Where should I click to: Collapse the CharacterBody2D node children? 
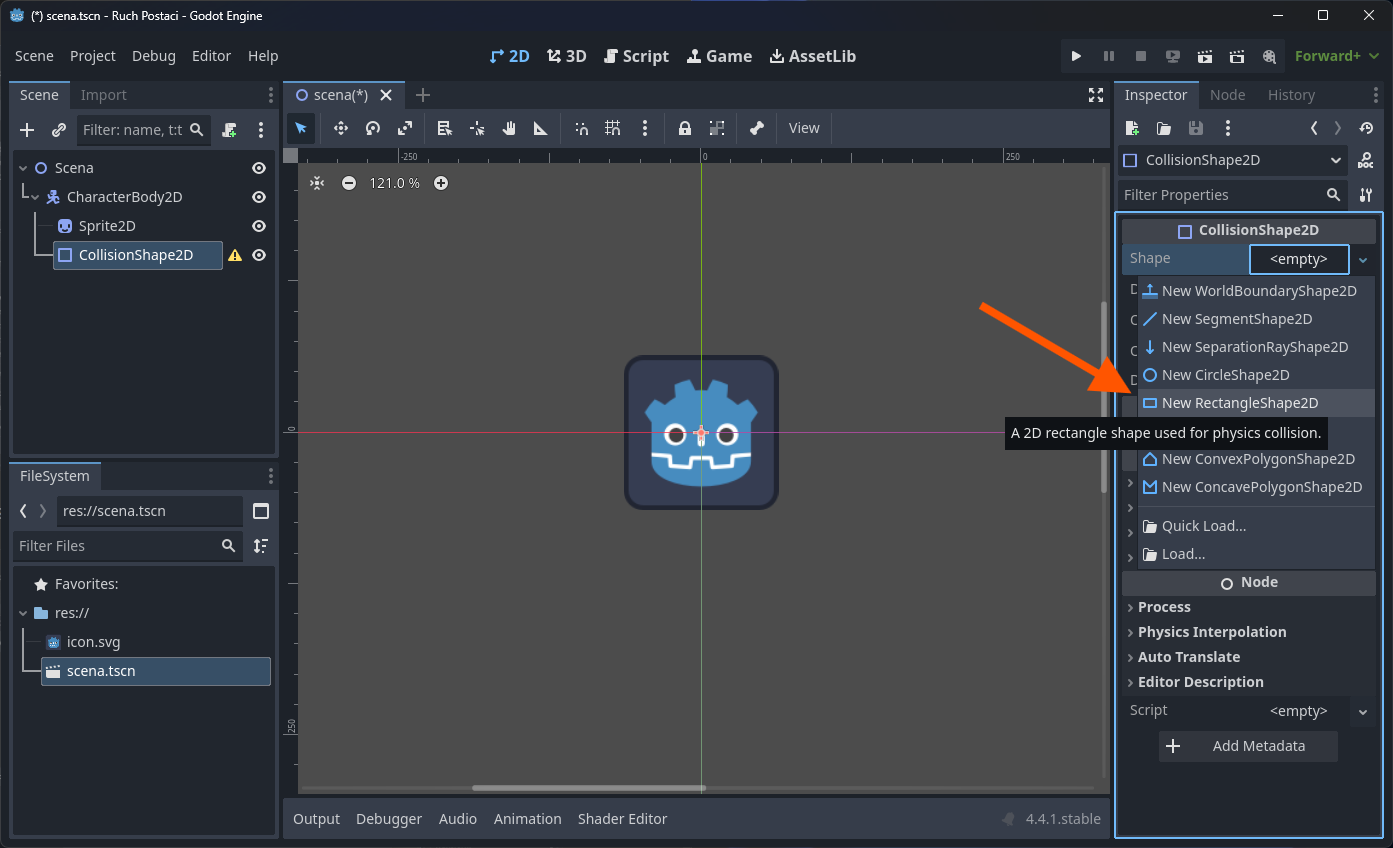(x=35, y=197)
